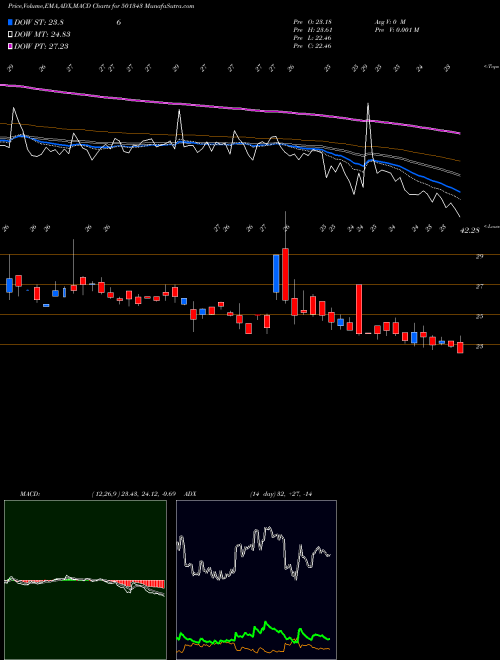Click the price axis label 23
The image size is (500, 660).
pos(479,346)
